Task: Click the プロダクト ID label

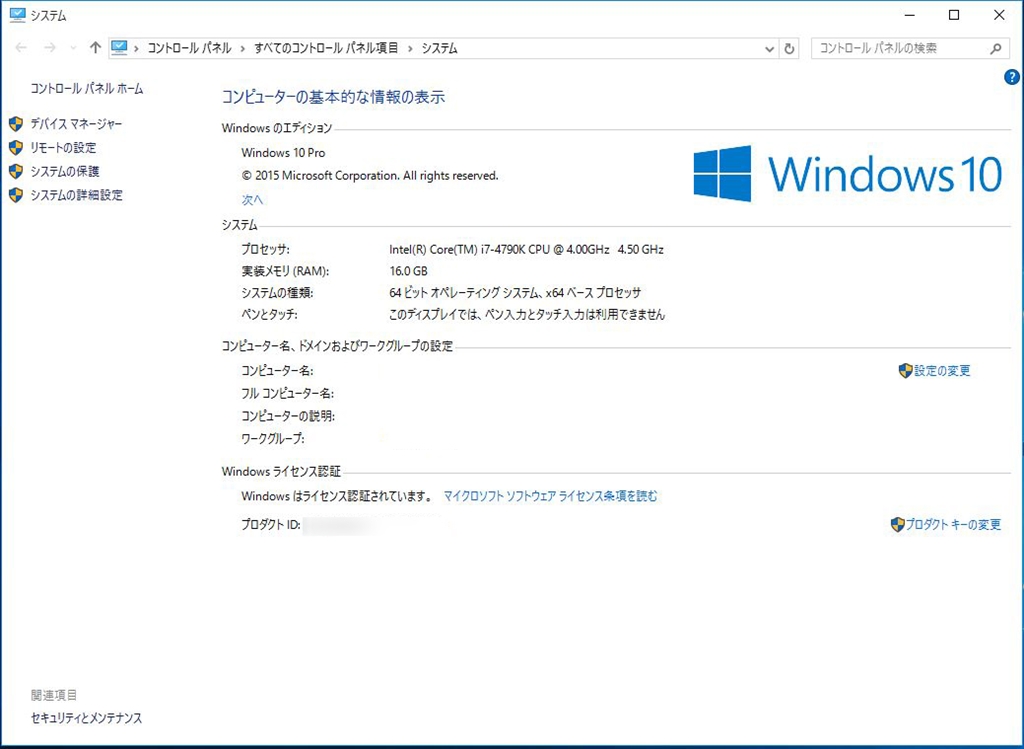Action: [270, 524]
